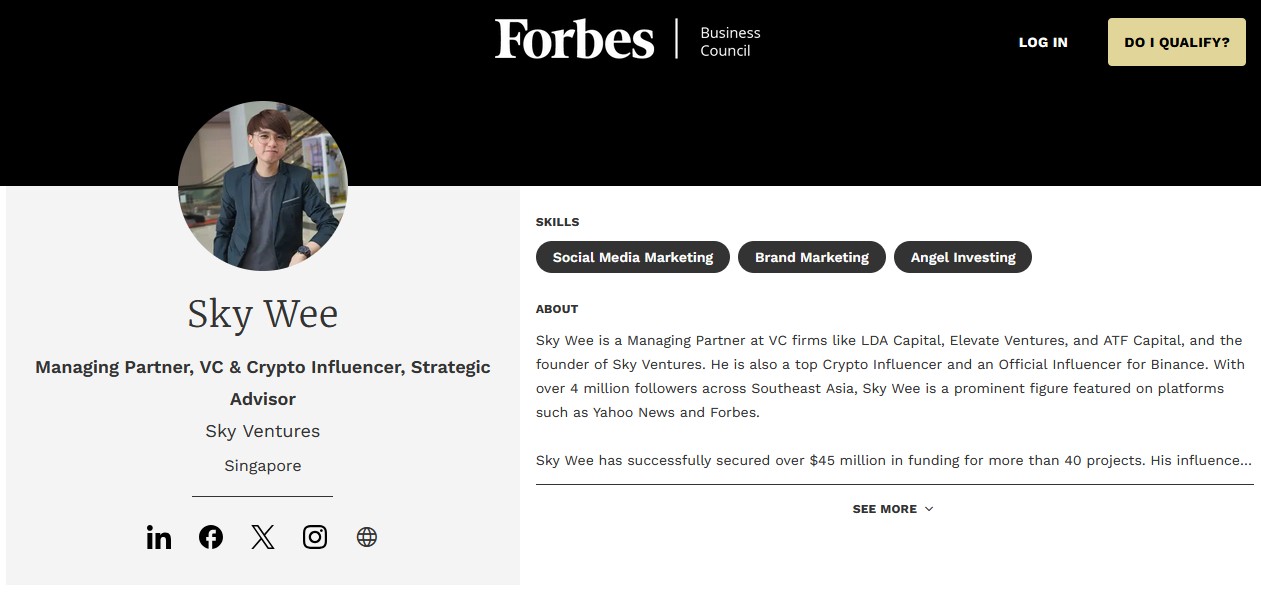Image resolution: width=1261 pixels, height=610 pixels.
Task: Click the chevron next to SEE MORE
Action: coord(928,508)
